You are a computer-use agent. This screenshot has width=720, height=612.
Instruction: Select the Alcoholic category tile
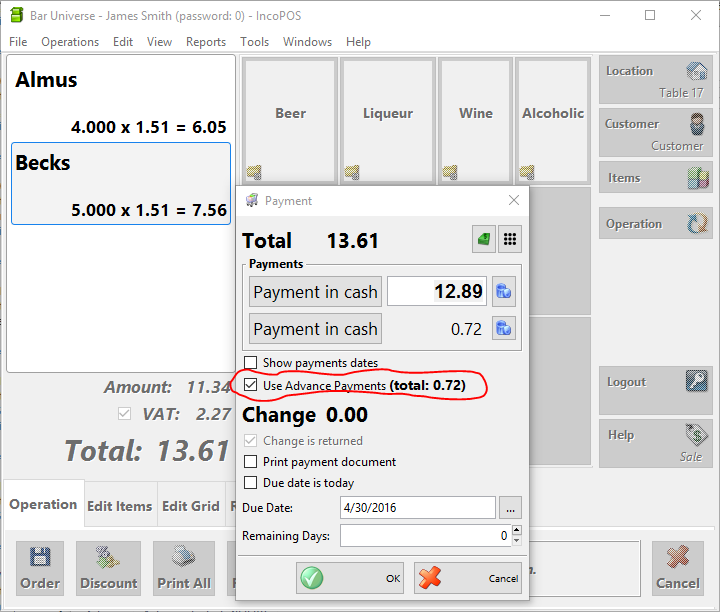point(552,120)
